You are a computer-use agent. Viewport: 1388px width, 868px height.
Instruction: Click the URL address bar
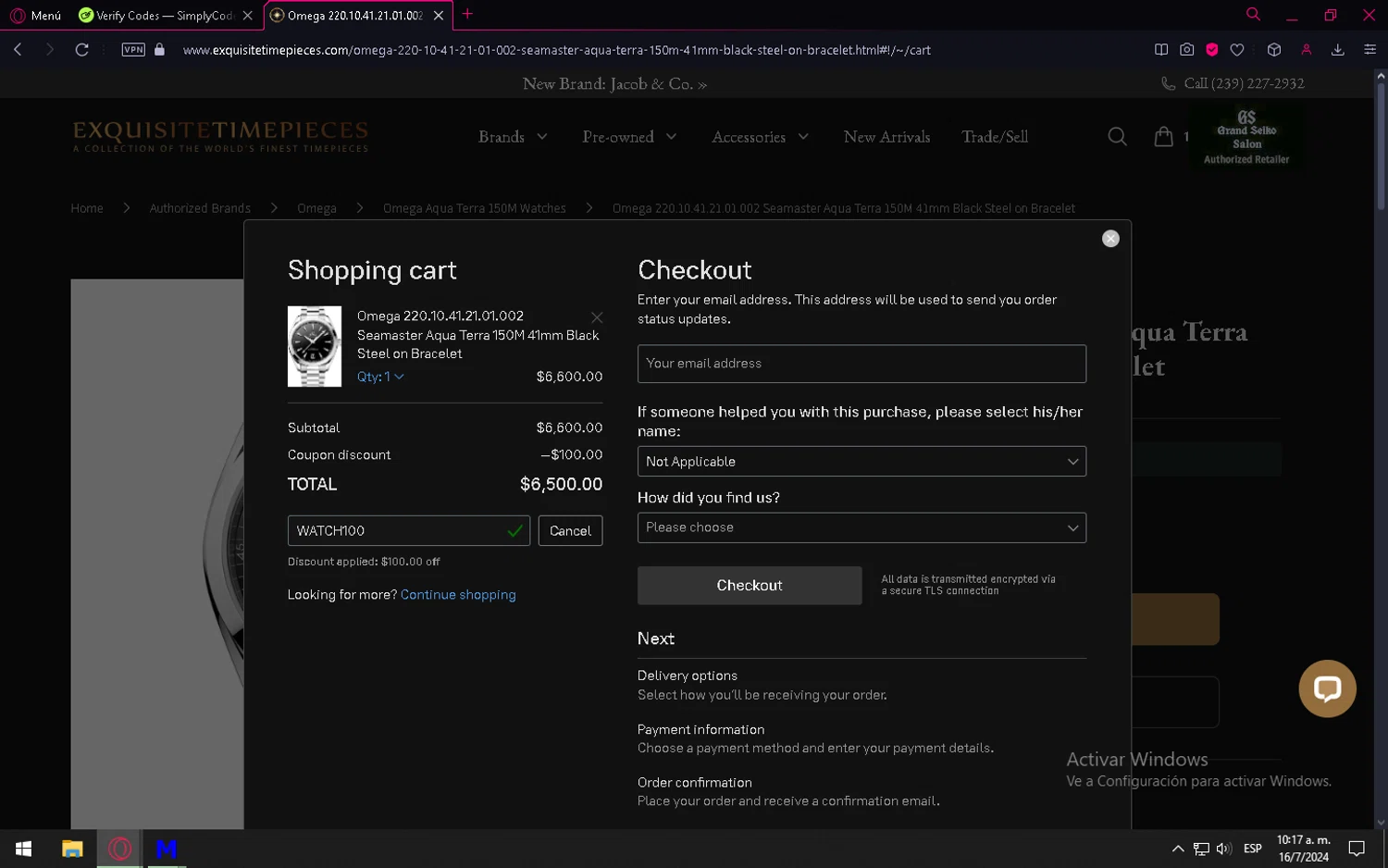click(556, 50)
